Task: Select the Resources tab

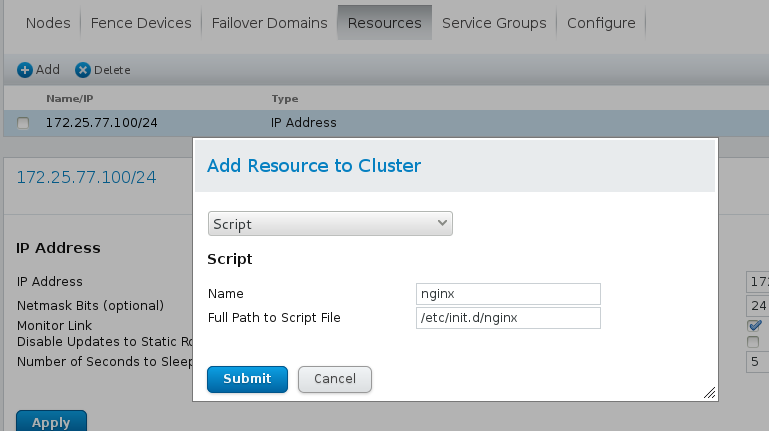Action: (x=384, y=23)
